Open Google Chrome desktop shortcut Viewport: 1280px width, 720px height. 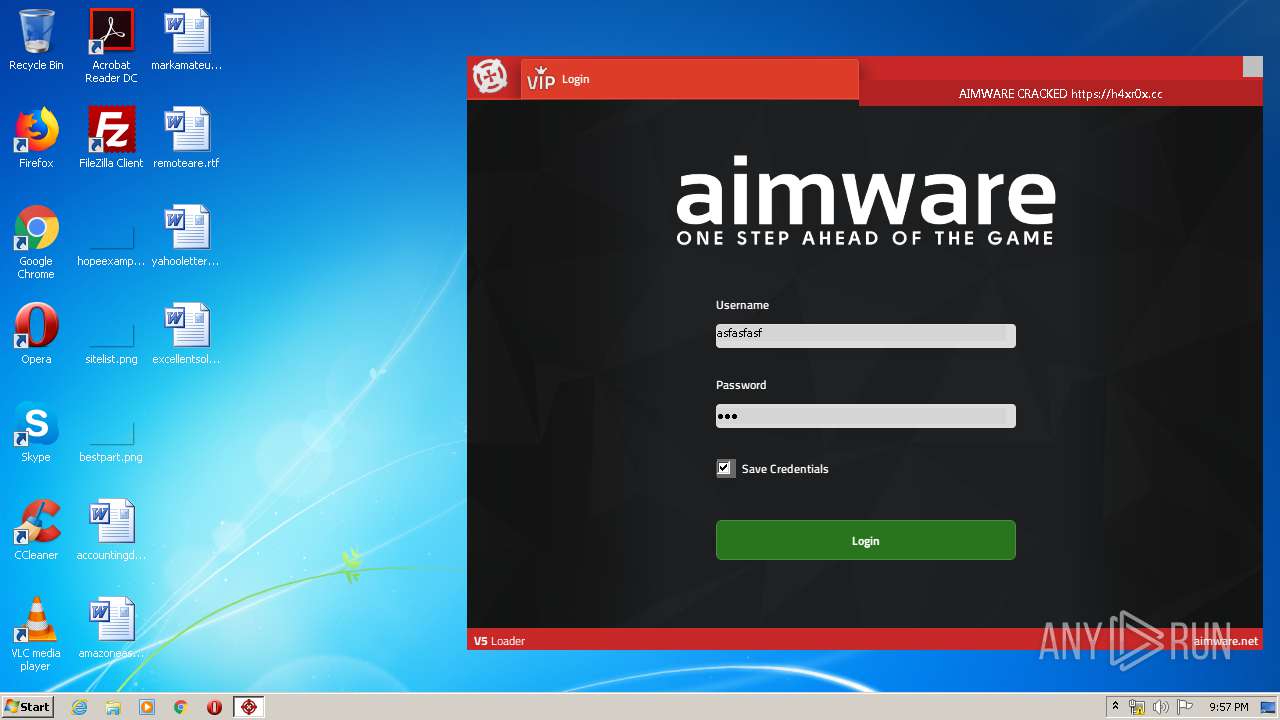coord(36,242)
